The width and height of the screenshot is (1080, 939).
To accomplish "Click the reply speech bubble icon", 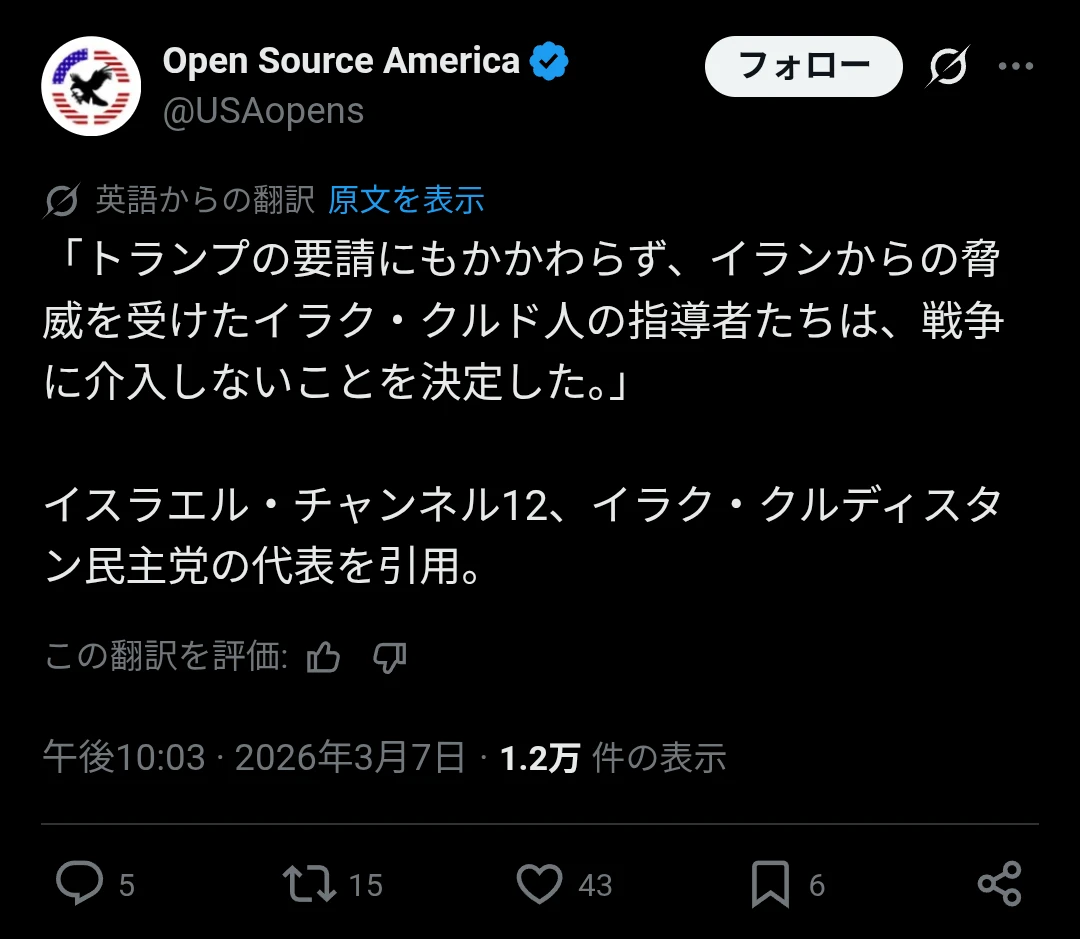I will tap(79, 884).
